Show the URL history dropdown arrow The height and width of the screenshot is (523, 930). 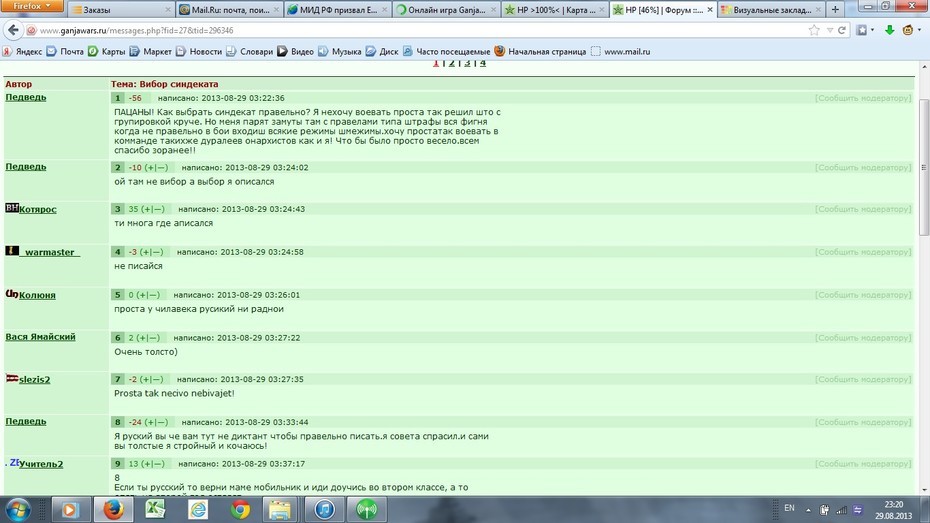pos(830,30)
